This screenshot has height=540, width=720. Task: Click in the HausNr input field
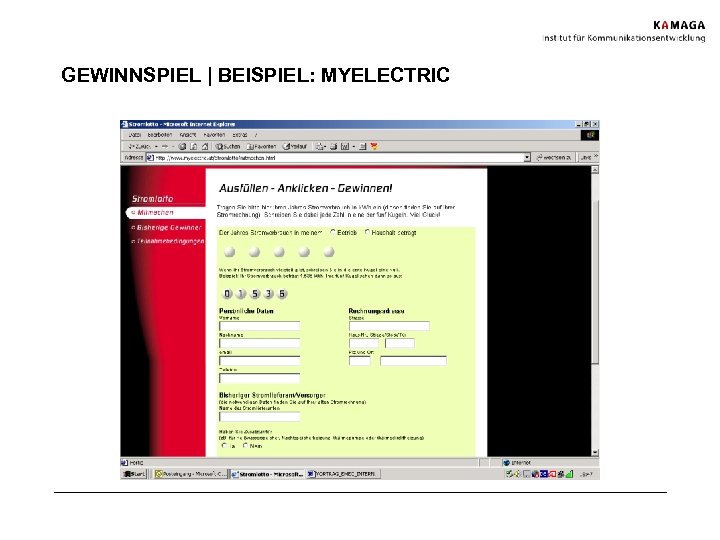364,343
